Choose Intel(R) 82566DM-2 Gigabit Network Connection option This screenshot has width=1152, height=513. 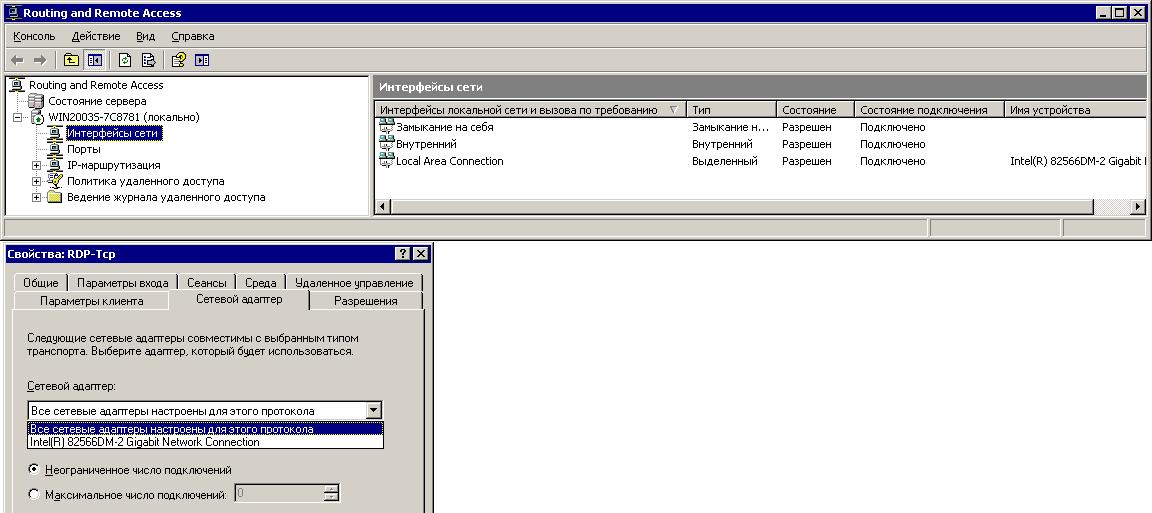click(x=206, y=442)
